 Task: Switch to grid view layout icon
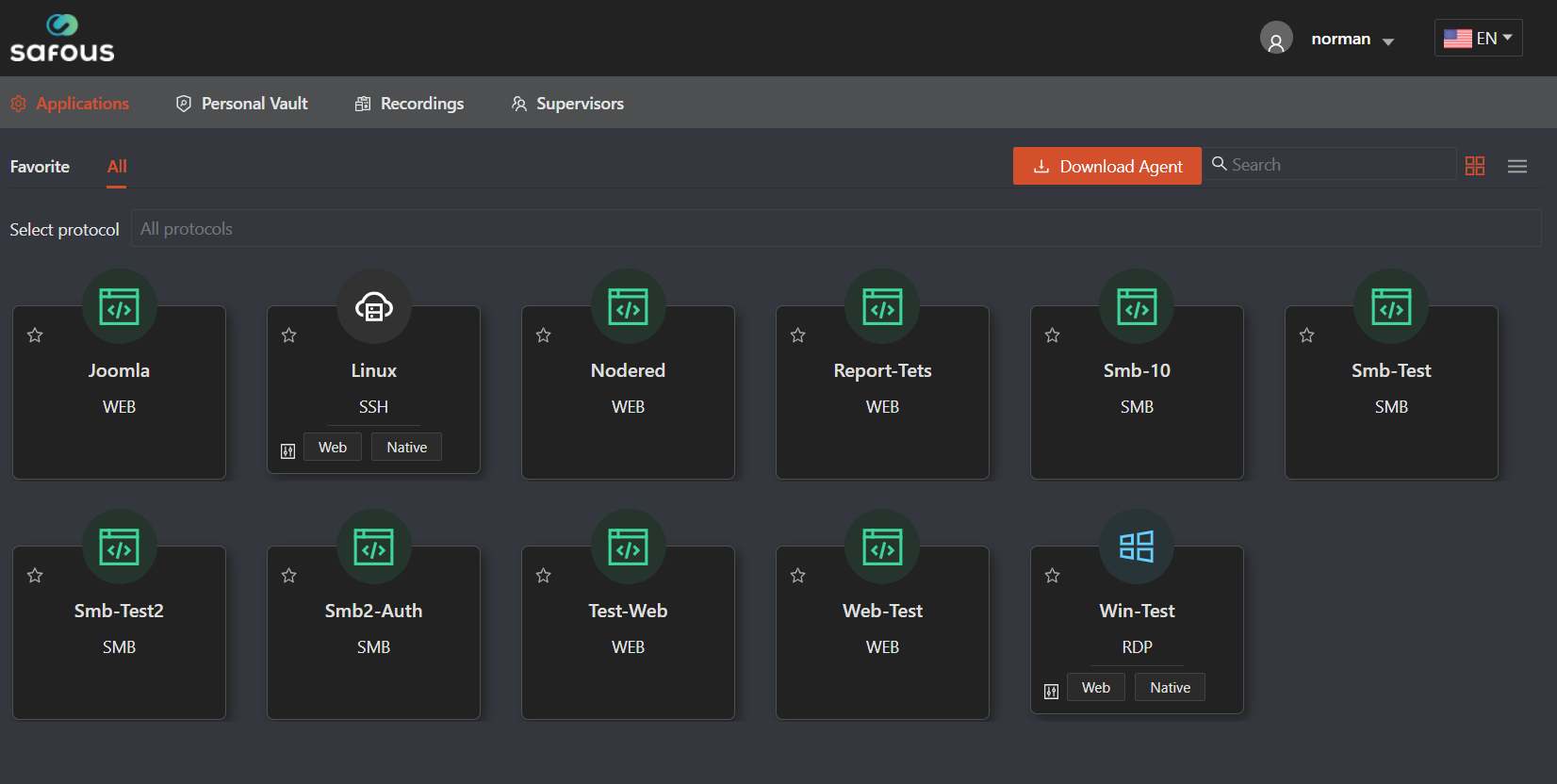click(1475, 166)
